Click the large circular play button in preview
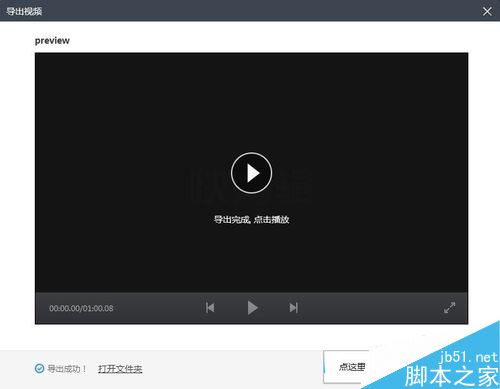This screenshot has width=500, height=389. click(251, 173)
